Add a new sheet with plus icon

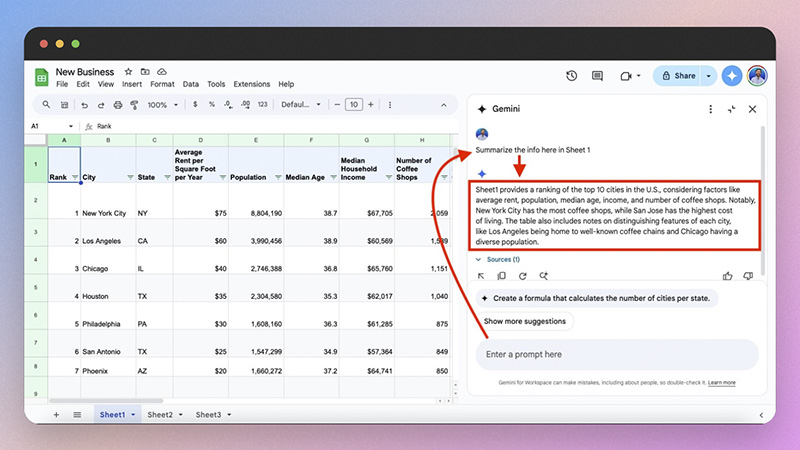56,415
